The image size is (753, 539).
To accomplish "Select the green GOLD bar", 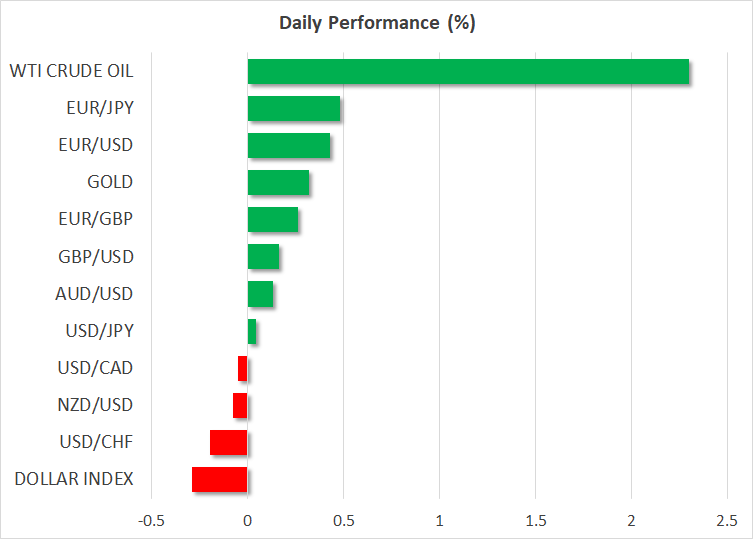I will pos(278,182).
